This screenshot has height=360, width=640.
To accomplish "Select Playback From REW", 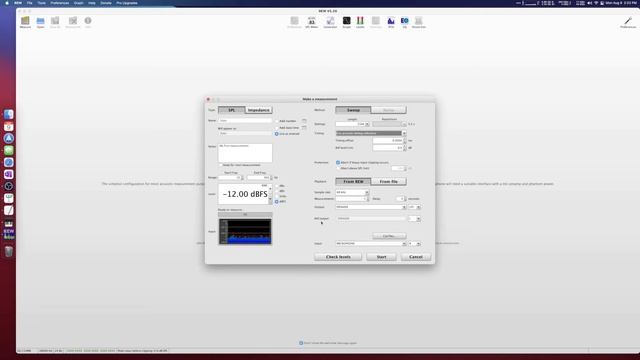I will pyautogui.click(x=353, y=182).
